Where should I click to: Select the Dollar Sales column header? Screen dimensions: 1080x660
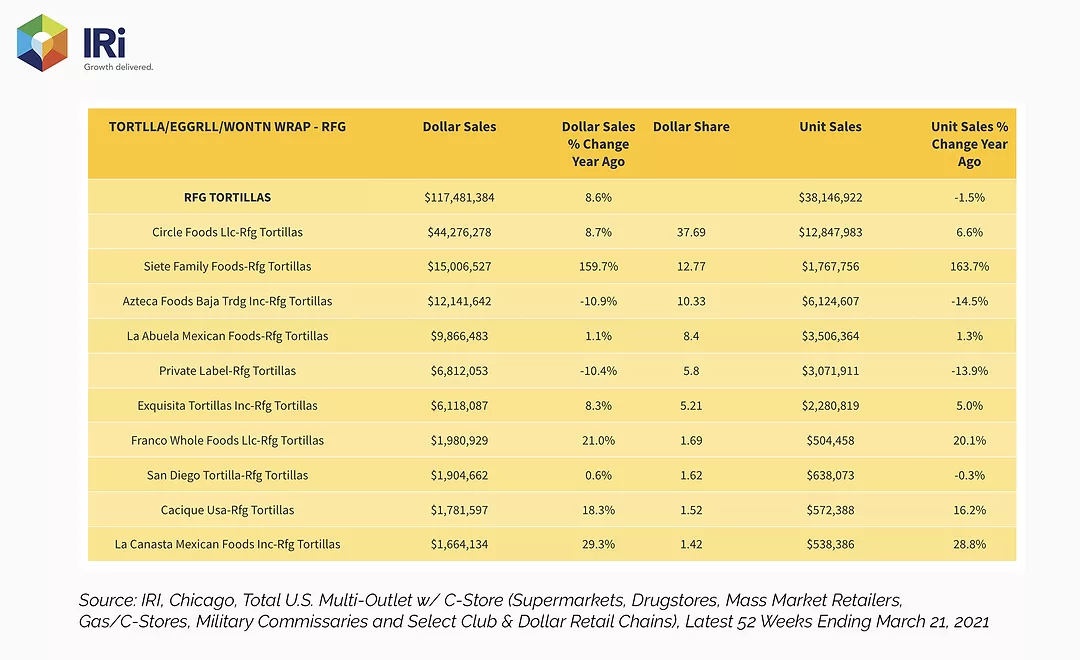tap(459, 127)
